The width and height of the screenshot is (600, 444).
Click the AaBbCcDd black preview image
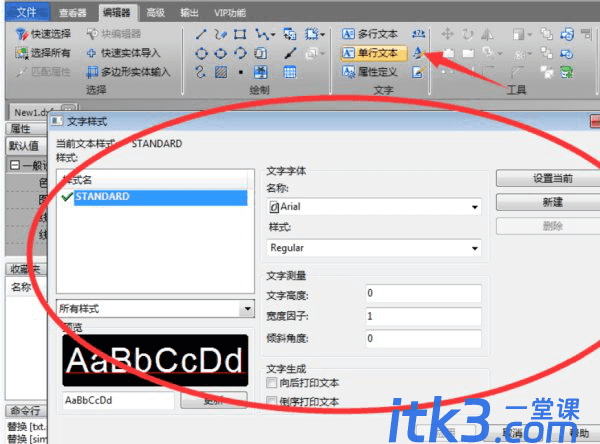[155, 360]
